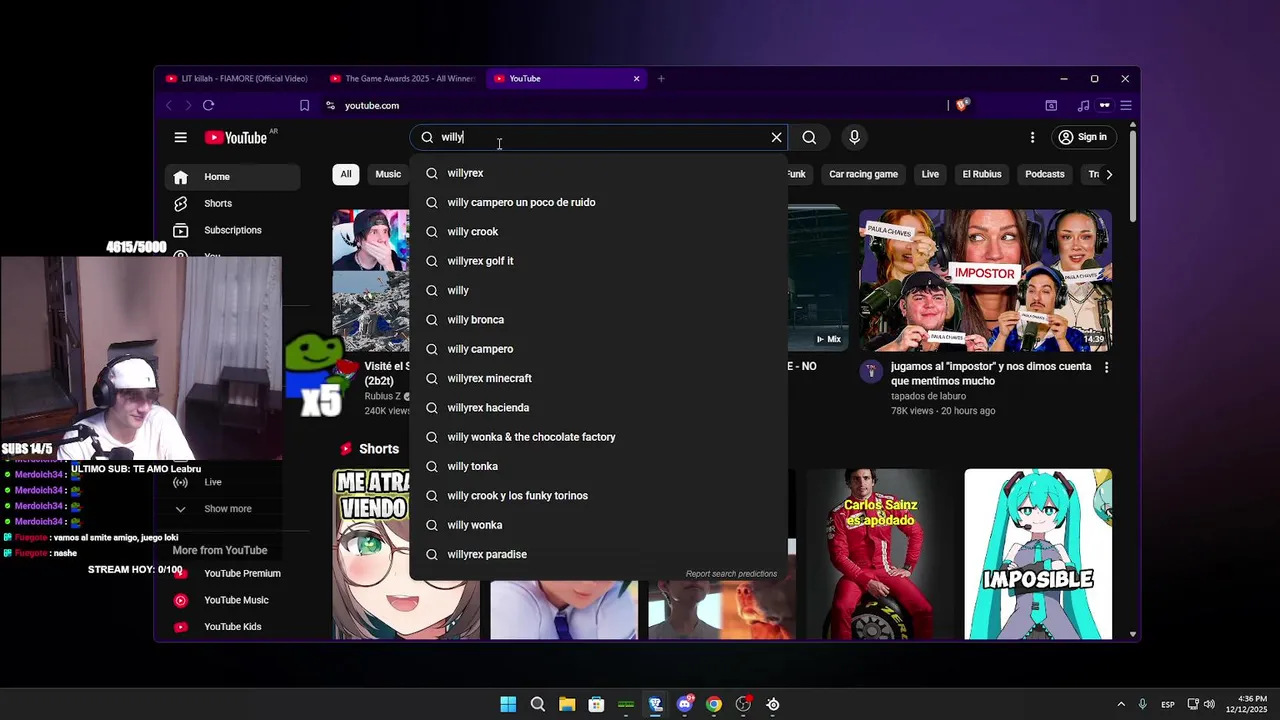Open Live in the sidebar
The image size is (1280, 720).
[232, 482]
